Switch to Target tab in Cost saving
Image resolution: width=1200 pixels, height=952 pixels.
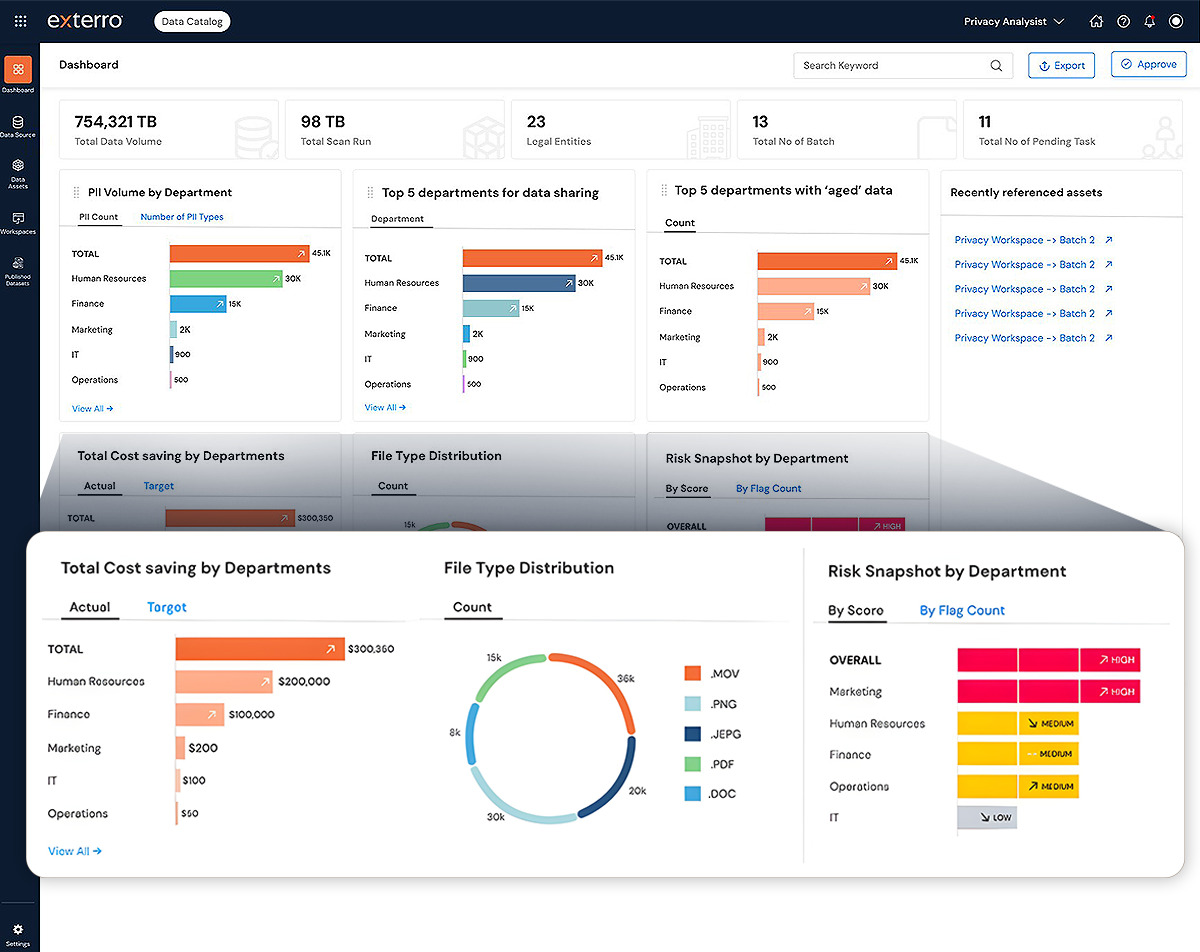[x=167, y=607]
